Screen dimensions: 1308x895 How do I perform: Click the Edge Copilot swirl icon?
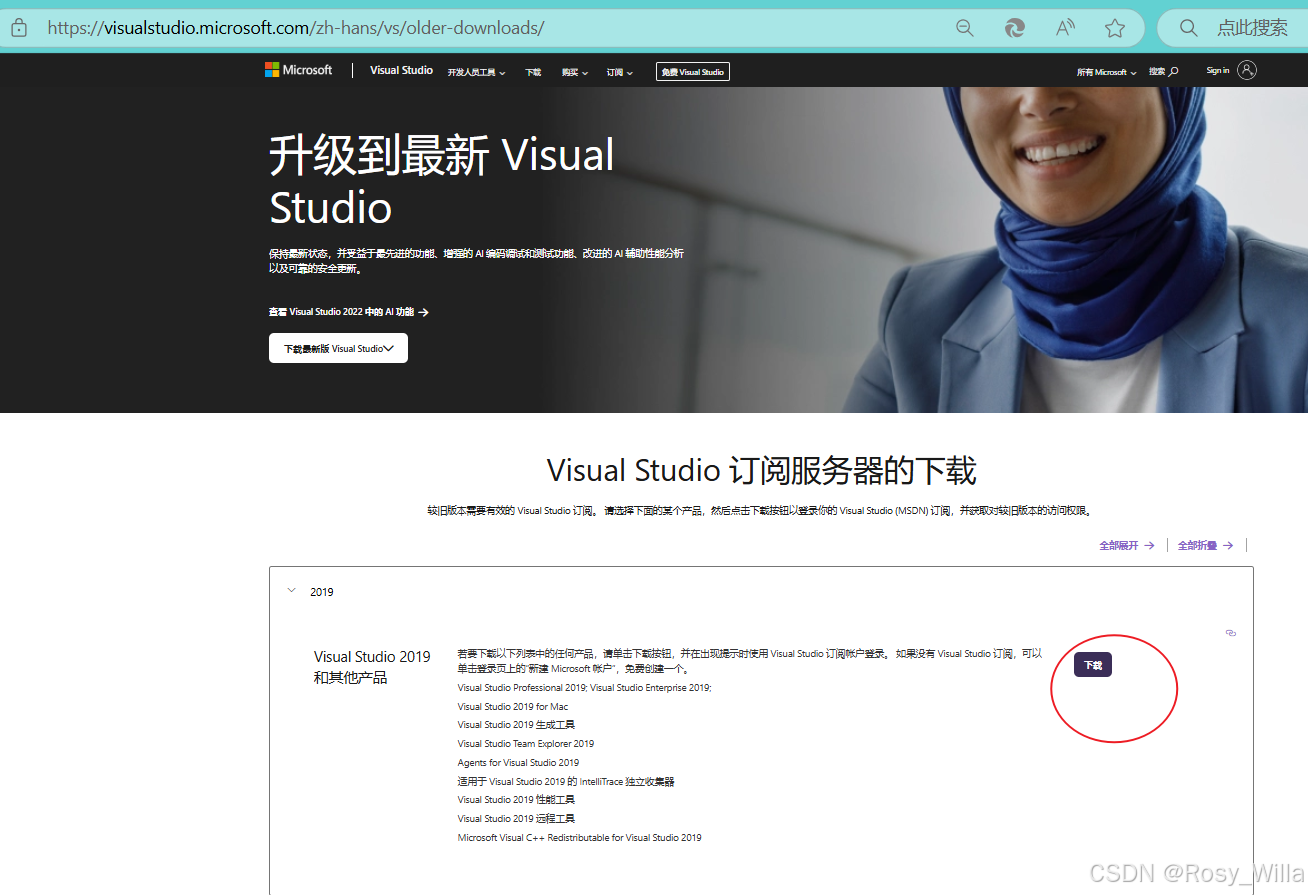[x=1015, y=28]
